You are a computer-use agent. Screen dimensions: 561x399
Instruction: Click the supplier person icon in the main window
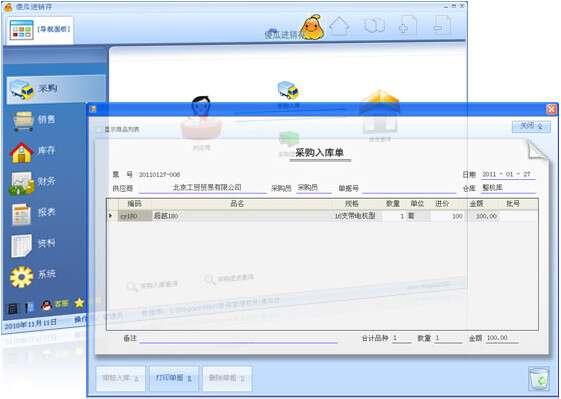tap(201, 118)
